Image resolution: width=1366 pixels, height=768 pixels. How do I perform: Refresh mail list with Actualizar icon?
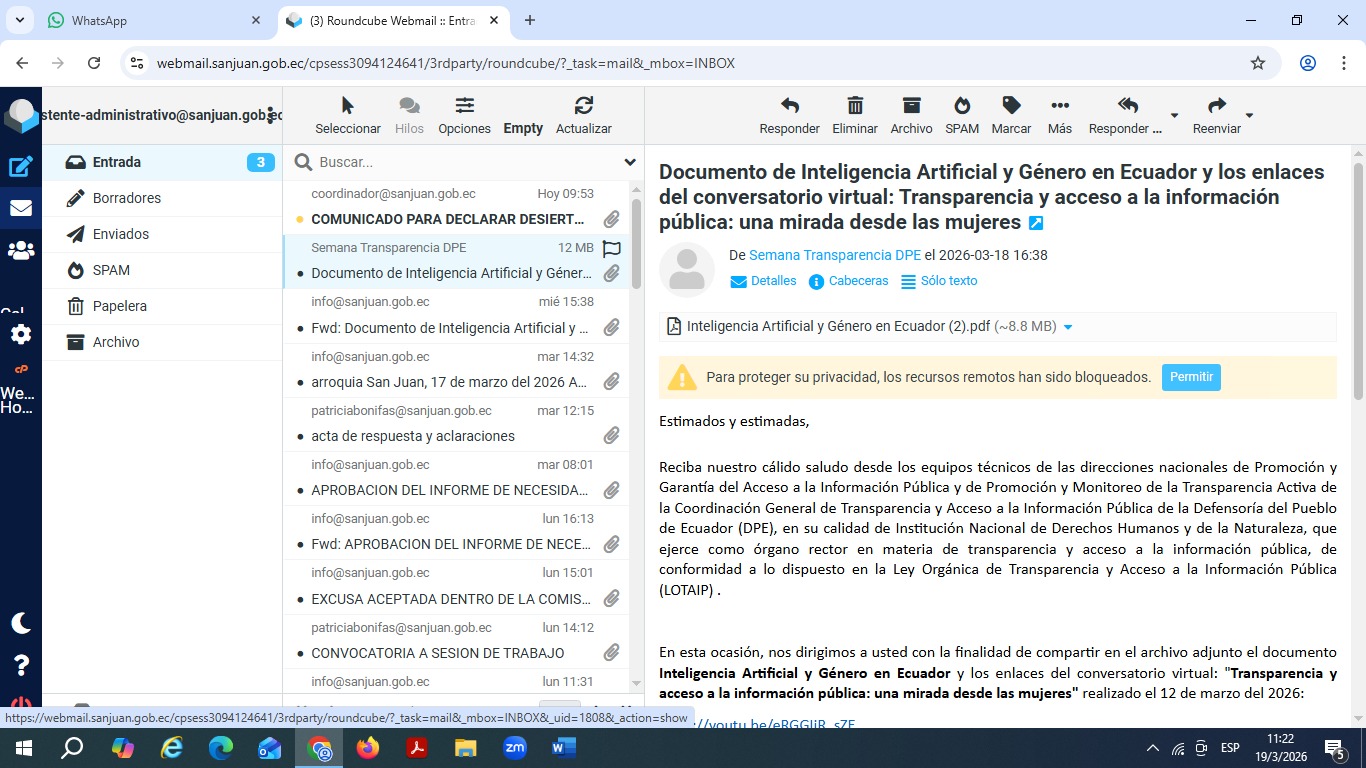(x=584, y=106)
